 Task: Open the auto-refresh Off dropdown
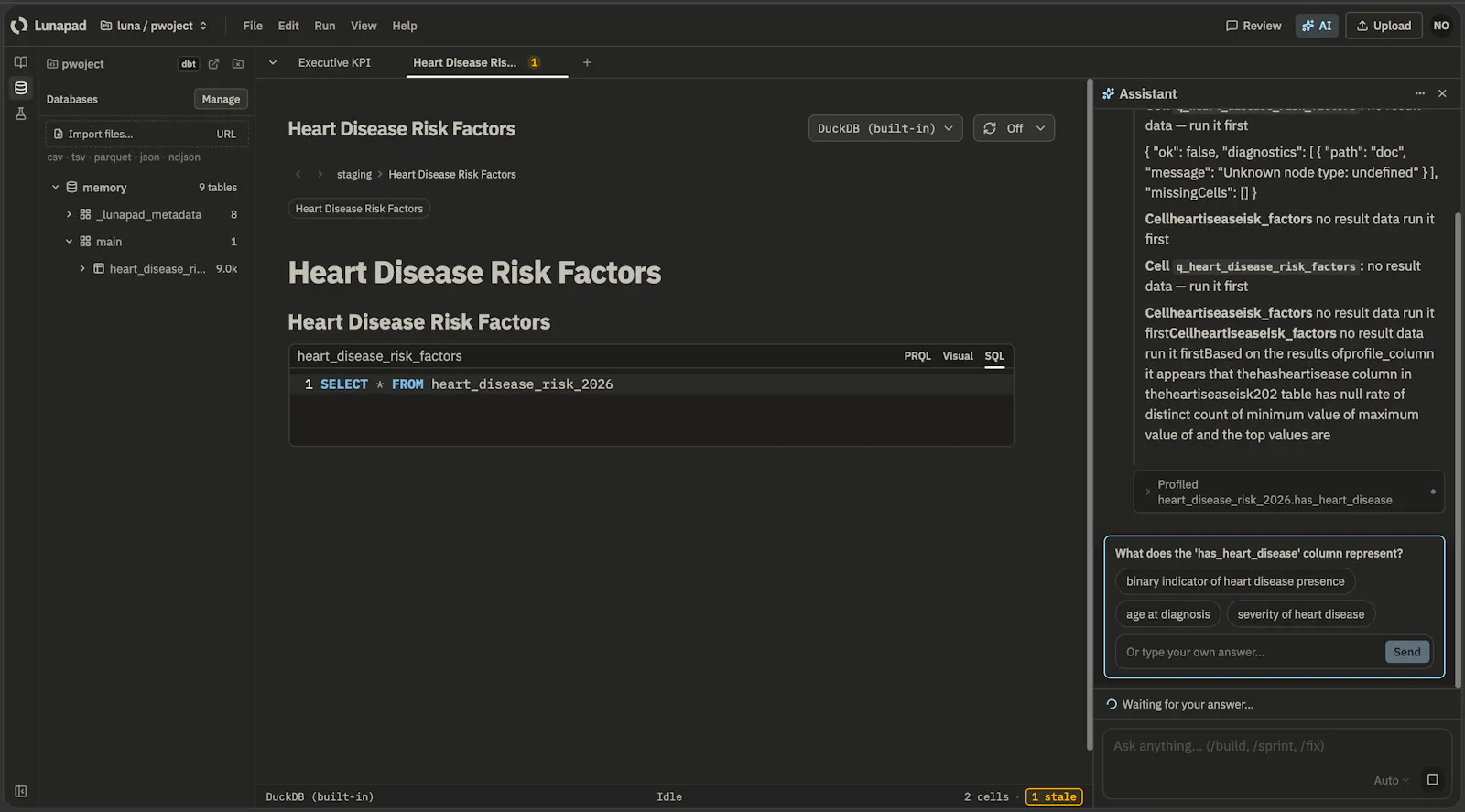pos(1014,128)
